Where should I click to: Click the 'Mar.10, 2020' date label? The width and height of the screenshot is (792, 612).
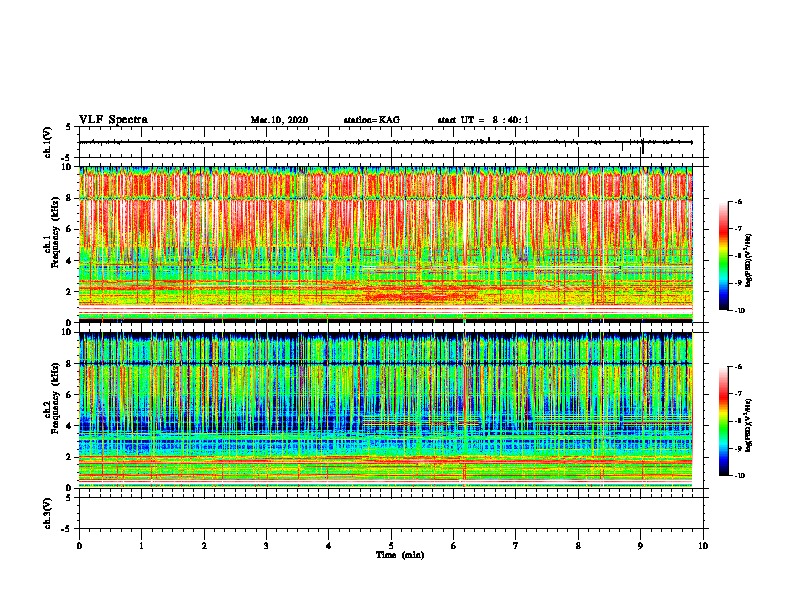click(279, 120)
